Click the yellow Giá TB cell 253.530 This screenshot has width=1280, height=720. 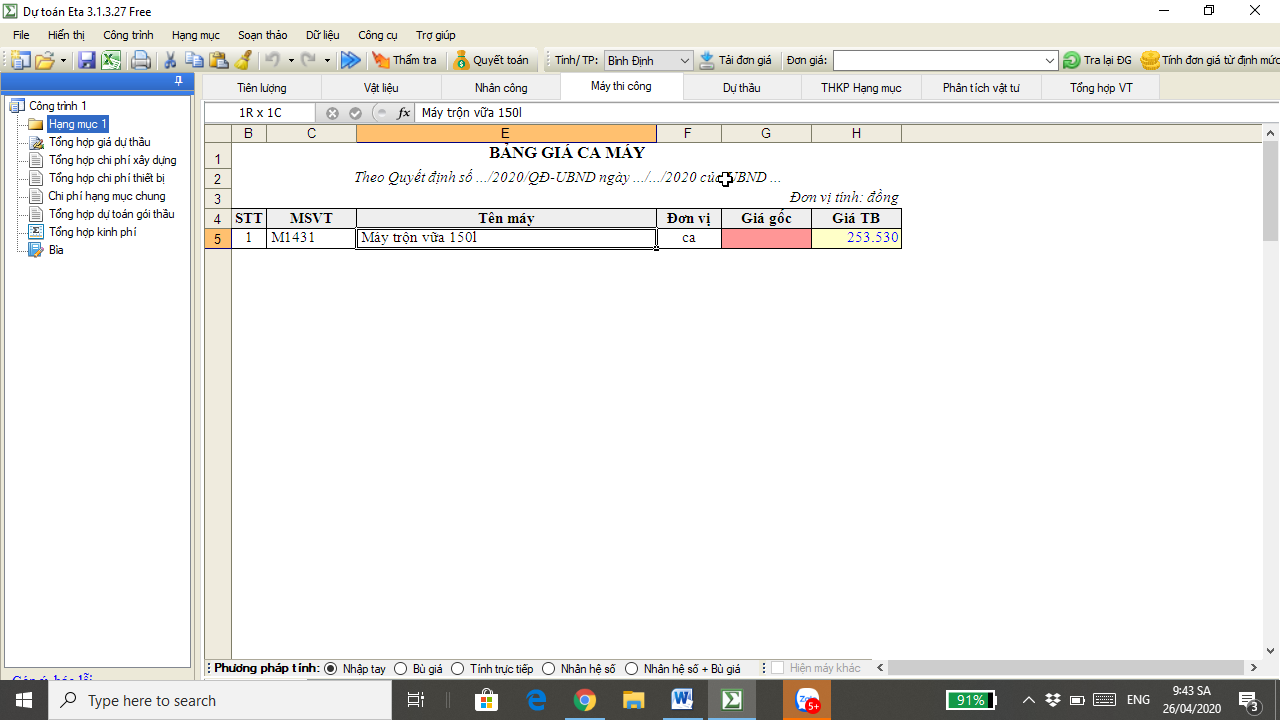coord(857,238)
